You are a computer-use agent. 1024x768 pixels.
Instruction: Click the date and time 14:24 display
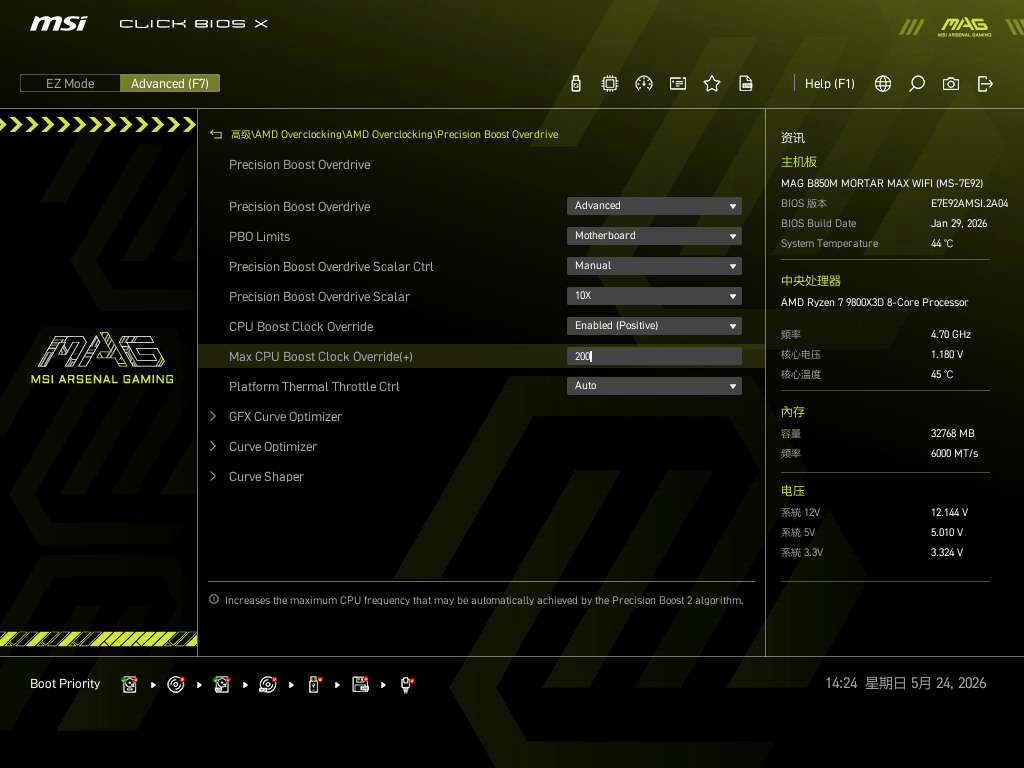906,683
